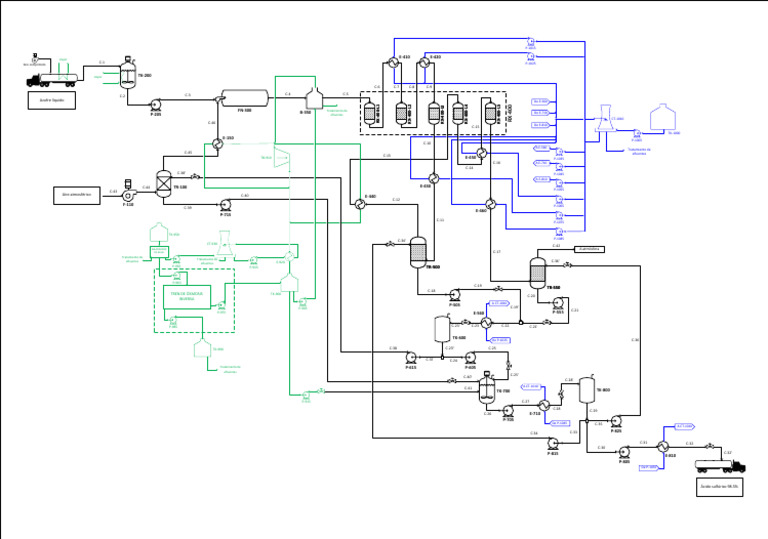Select the 'TREN DE OSMOSIS INVERSA' green box
Screen dimensions: 768x539
187,297
